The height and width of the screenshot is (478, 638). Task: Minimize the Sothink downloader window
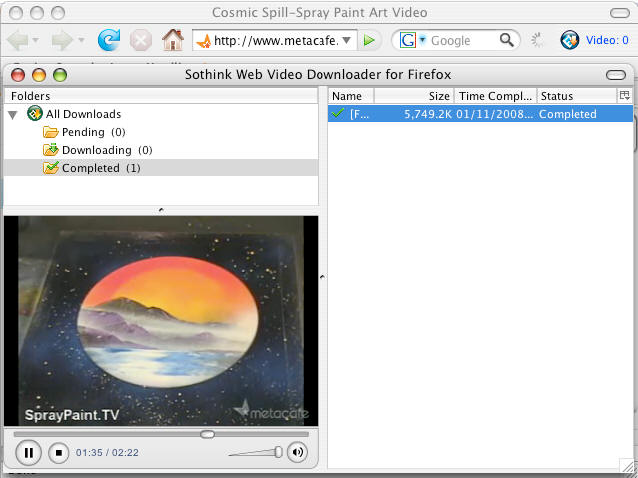(x=39, y=75)
